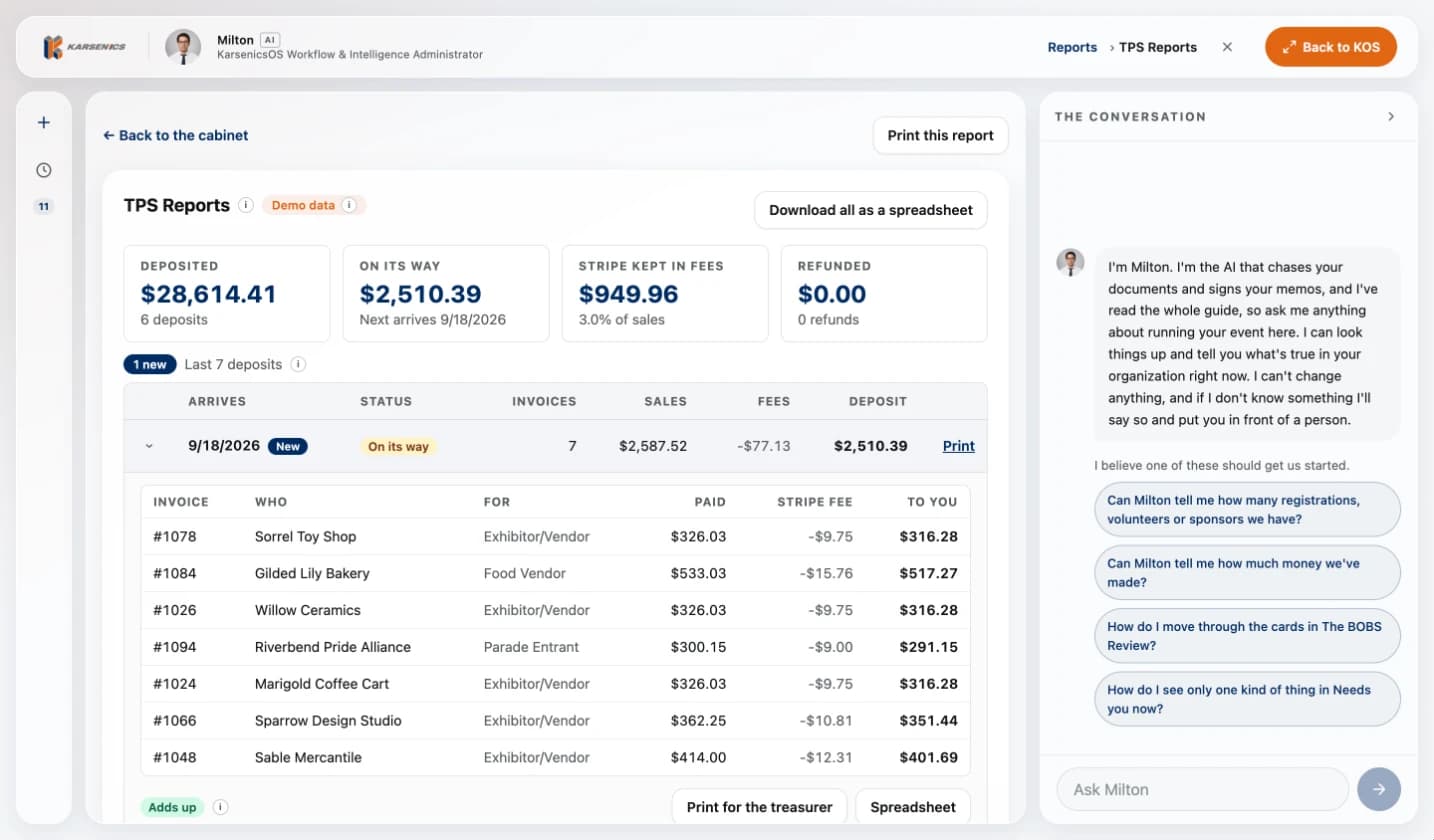Viewport: 1434px width, 840px height.
Task: Click invoice #1024
Action: pyautogui.click(x=175, y=684)
